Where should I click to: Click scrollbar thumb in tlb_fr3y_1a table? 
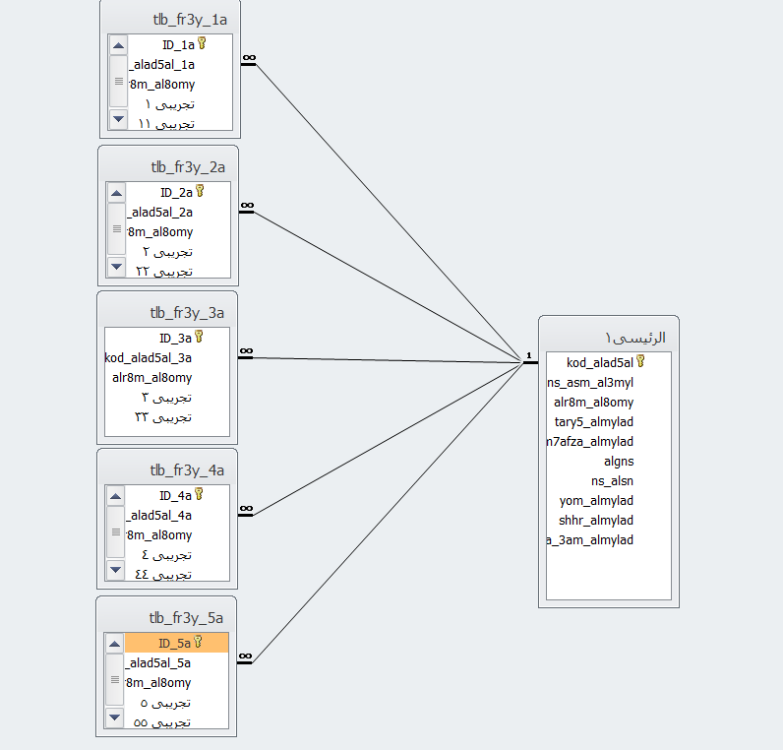coord(118,81)
